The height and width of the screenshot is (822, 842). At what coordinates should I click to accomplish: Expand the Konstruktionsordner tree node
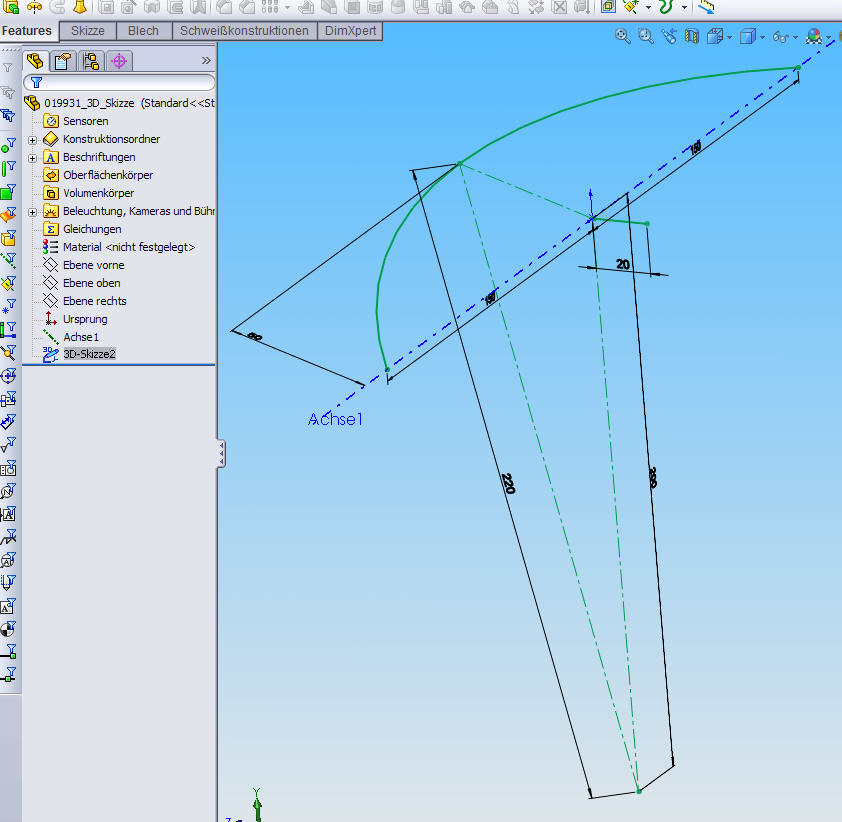tap(33, 139)
